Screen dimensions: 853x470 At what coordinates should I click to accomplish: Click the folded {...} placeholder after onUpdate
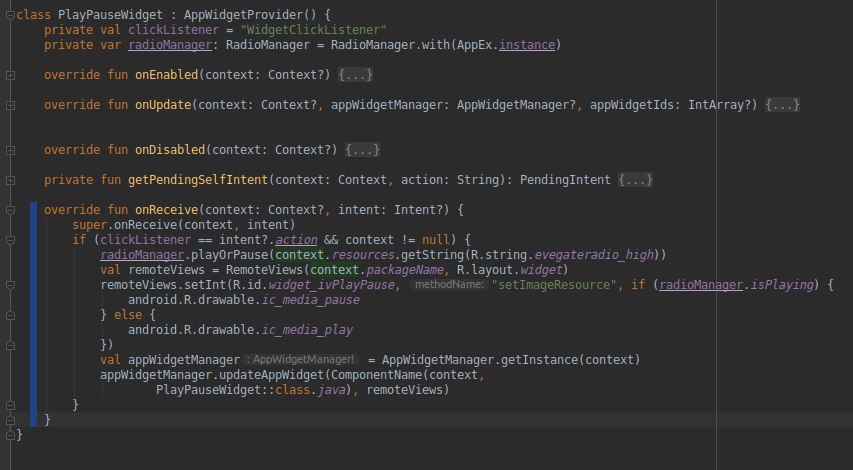[782, 105]
